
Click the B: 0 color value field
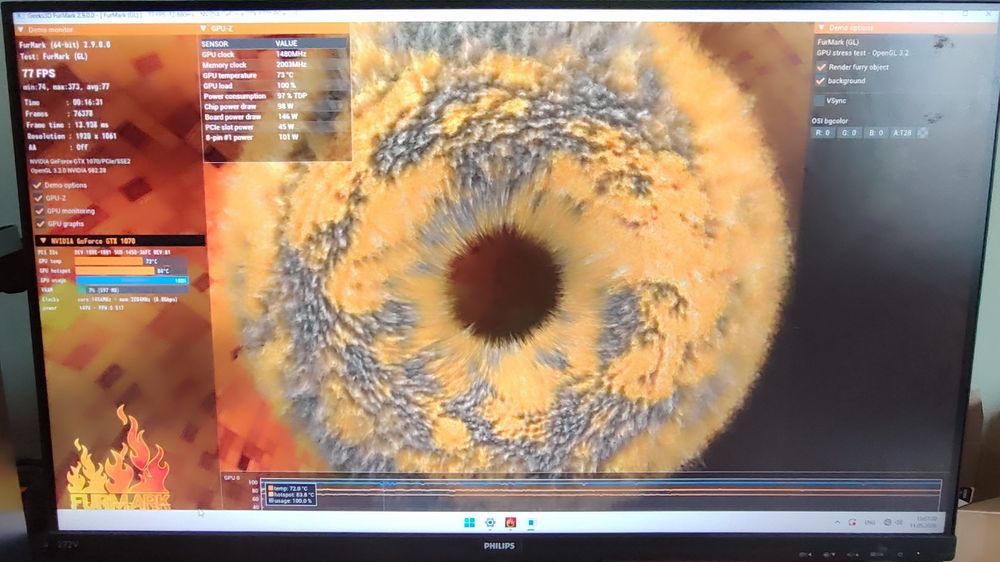pos(876,133)
